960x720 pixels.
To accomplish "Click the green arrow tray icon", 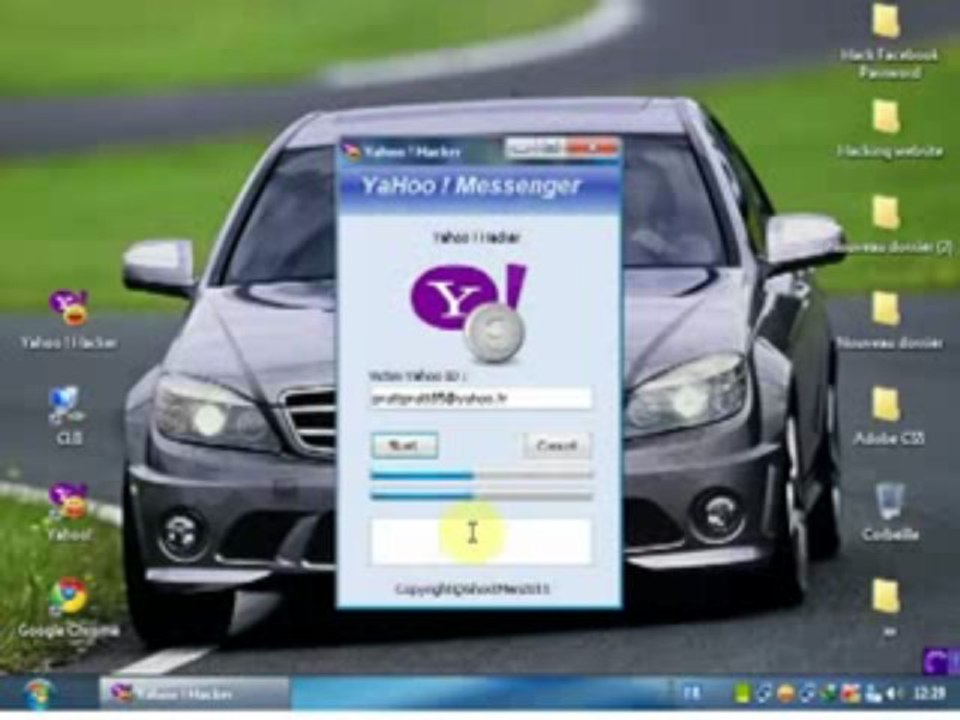I will 828,694.
